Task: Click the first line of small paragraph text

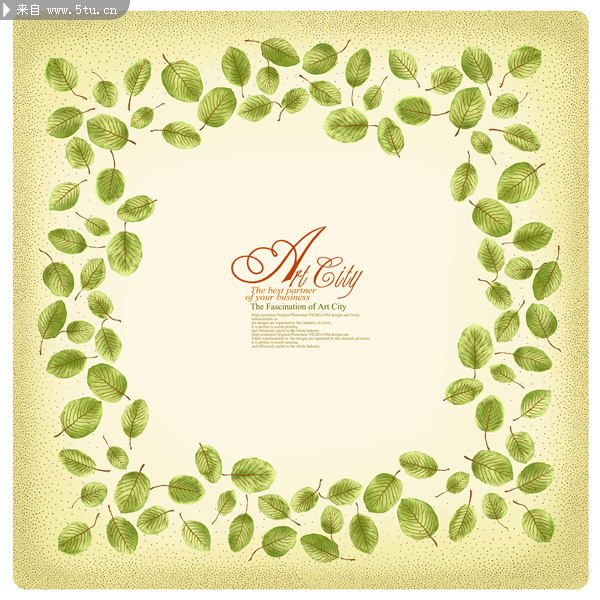Action: coord(305,315)
